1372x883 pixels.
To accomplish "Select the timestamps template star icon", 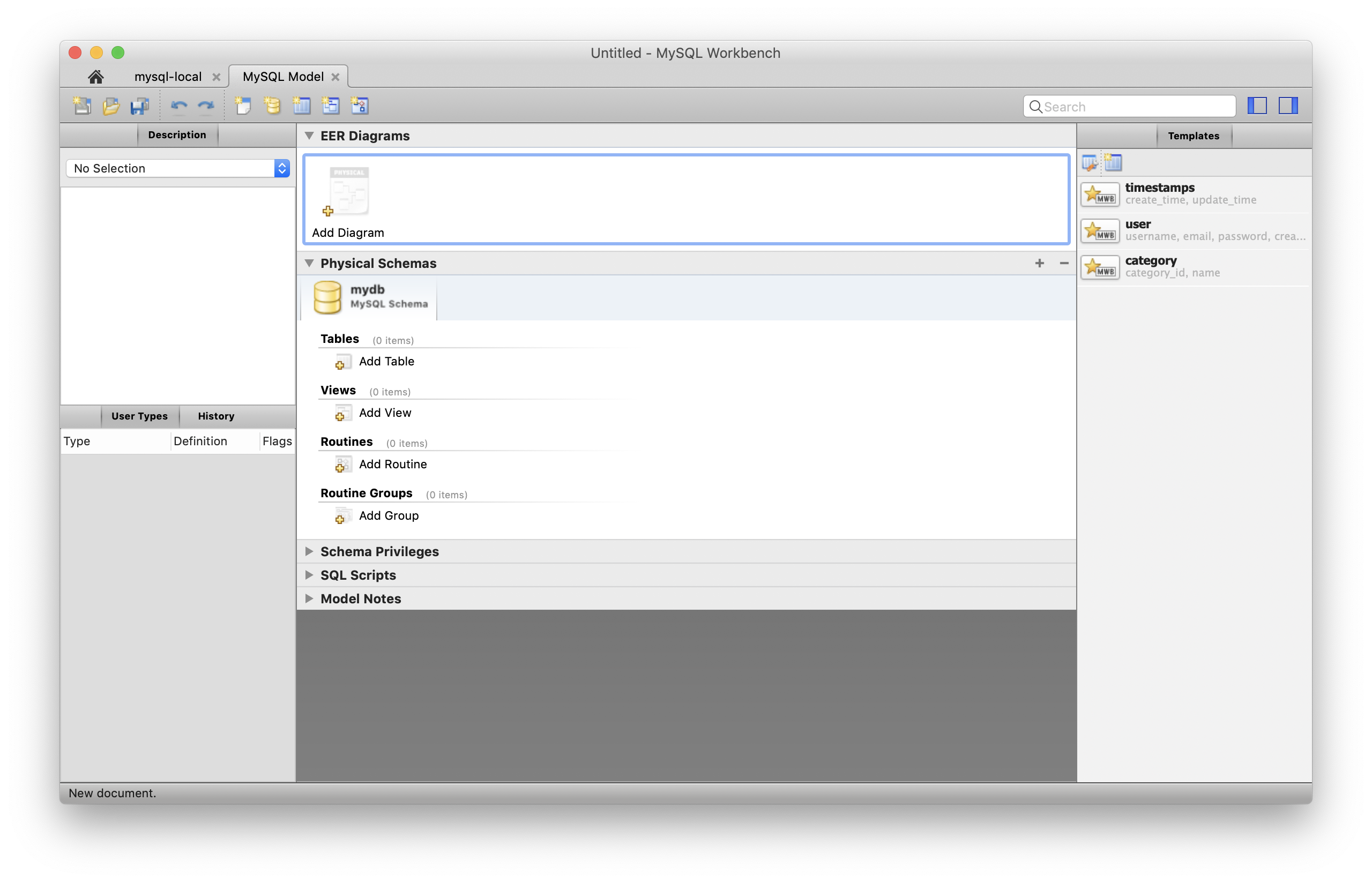I will (1100, 194).
